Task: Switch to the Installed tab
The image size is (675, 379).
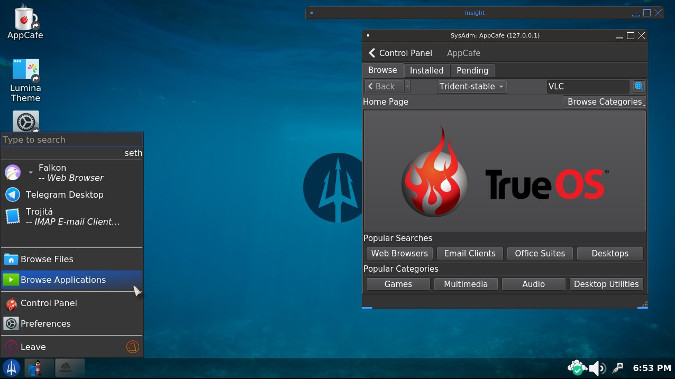Action: [426, 70]
